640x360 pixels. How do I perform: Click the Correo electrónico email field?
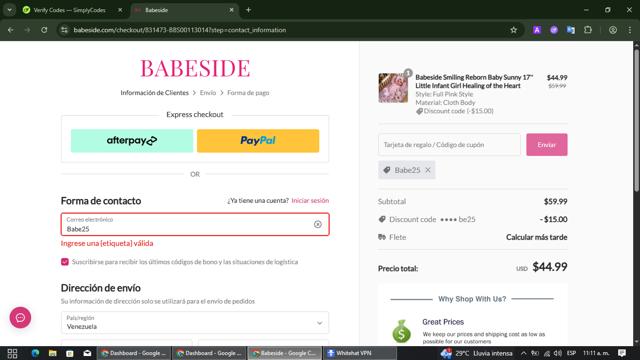pyautogui.click(x=195, y=224)
